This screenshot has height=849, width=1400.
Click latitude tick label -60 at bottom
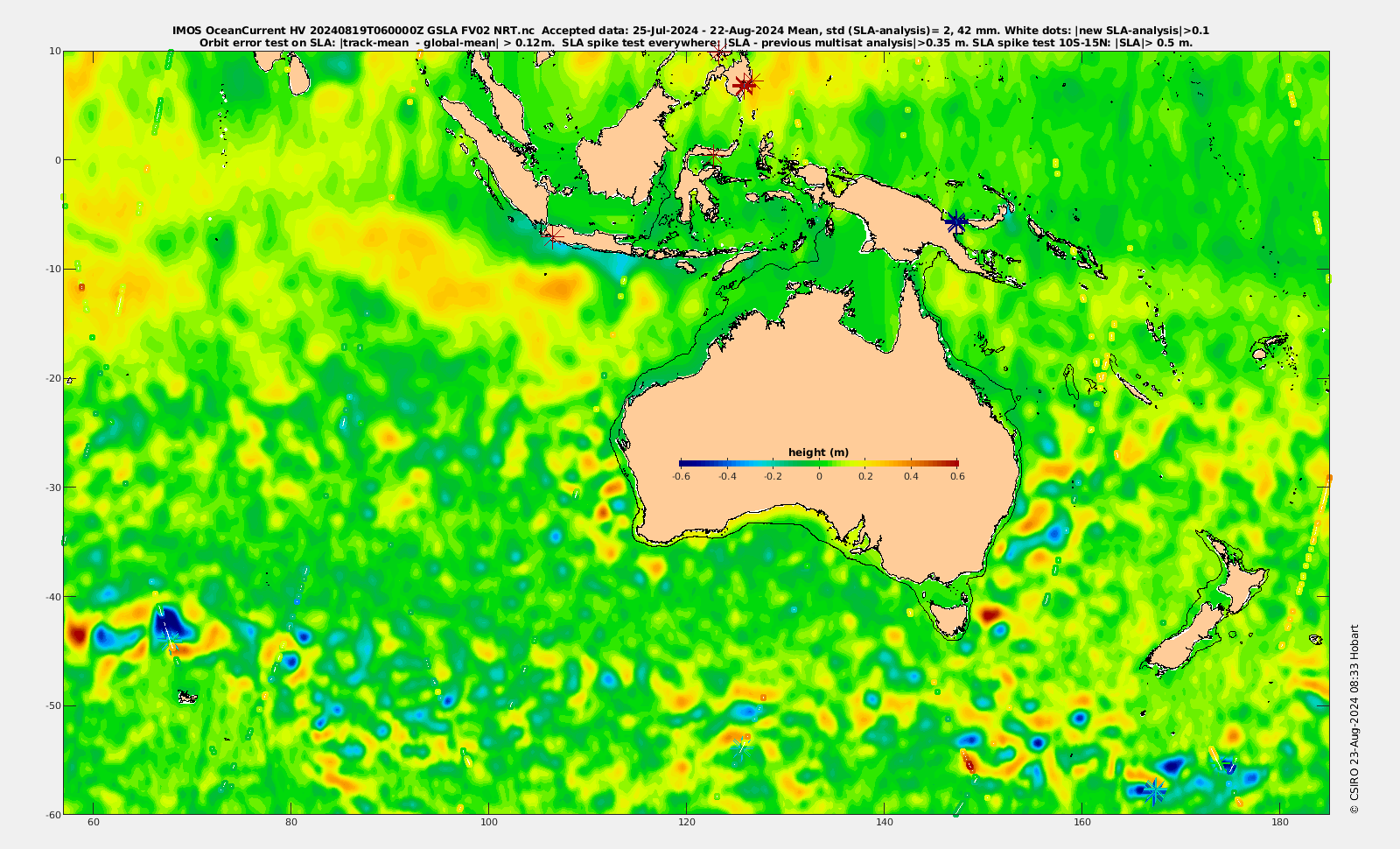[52, 814]
